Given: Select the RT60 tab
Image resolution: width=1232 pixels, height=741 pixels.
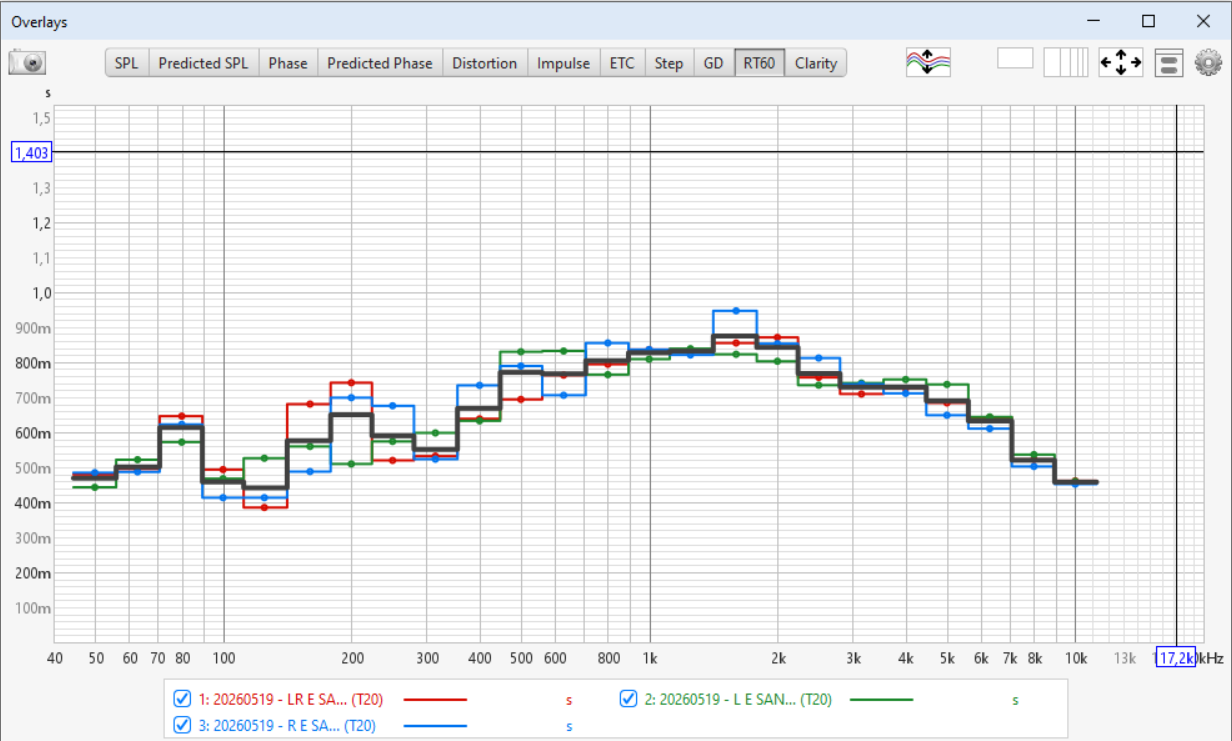Looking at the screenshot, I should 760,63.
